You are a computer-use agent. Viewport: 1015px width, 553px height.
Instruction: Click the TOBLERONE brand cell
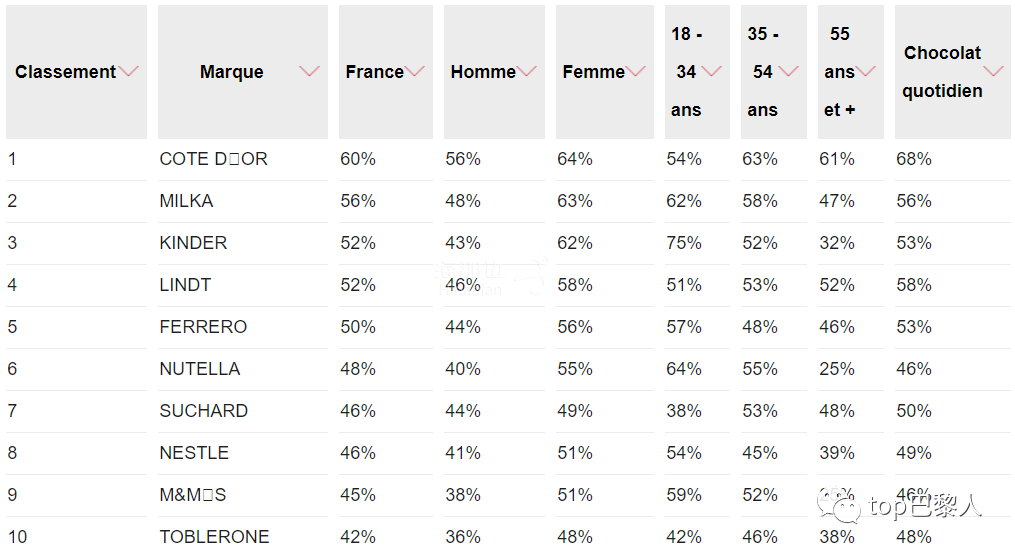tap(214, 537)
